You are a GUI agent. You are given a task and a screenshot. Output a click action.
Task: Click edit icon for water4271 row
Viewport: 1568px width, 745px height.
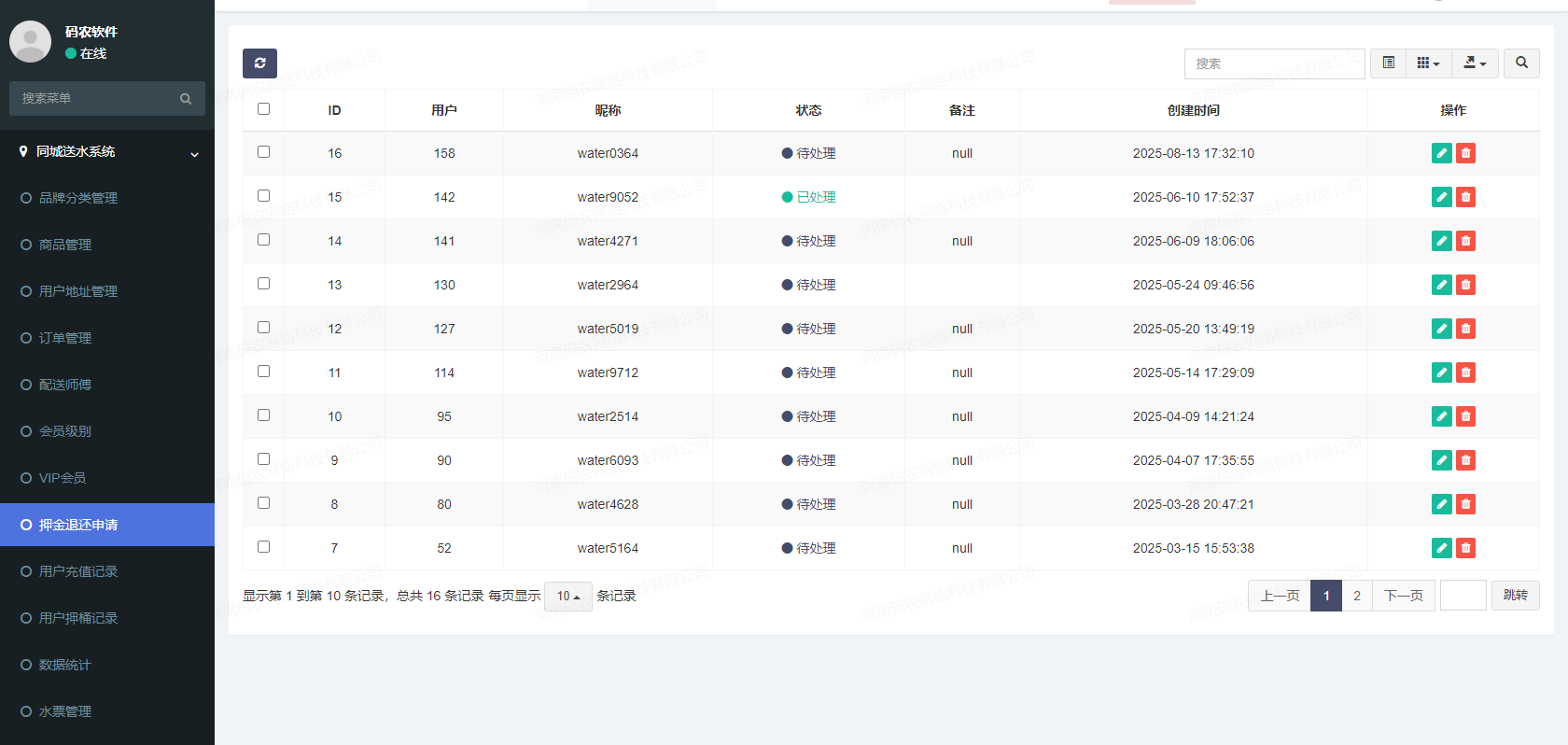(x=1441, y=241)
